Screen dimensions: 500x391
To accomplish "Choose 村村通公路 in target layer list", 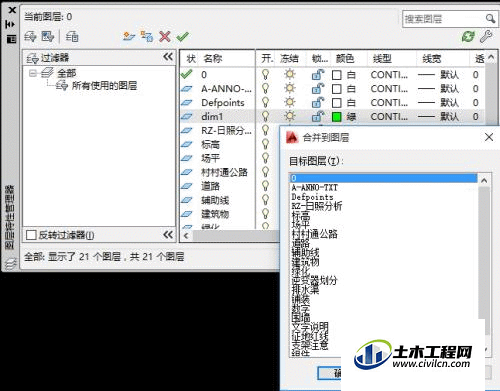I will coord(314,234).
